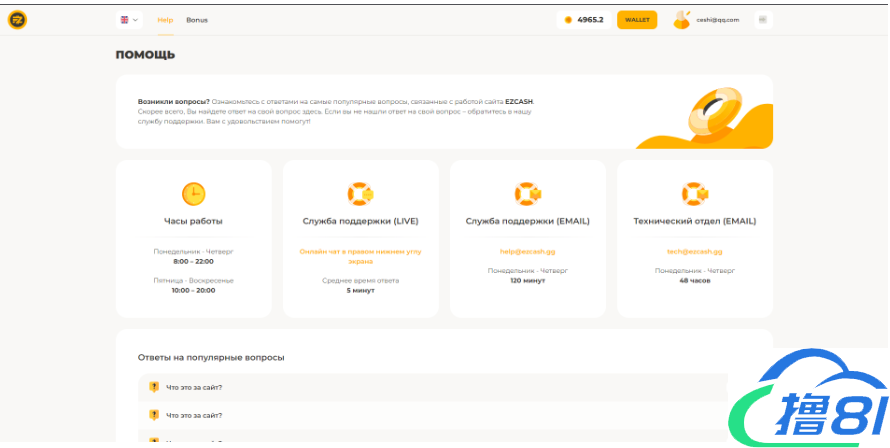
Task: Click lifebuoy icon above Служба поддержки (EMAIL)
Action: pyautogui.click(x=527, y=193)
